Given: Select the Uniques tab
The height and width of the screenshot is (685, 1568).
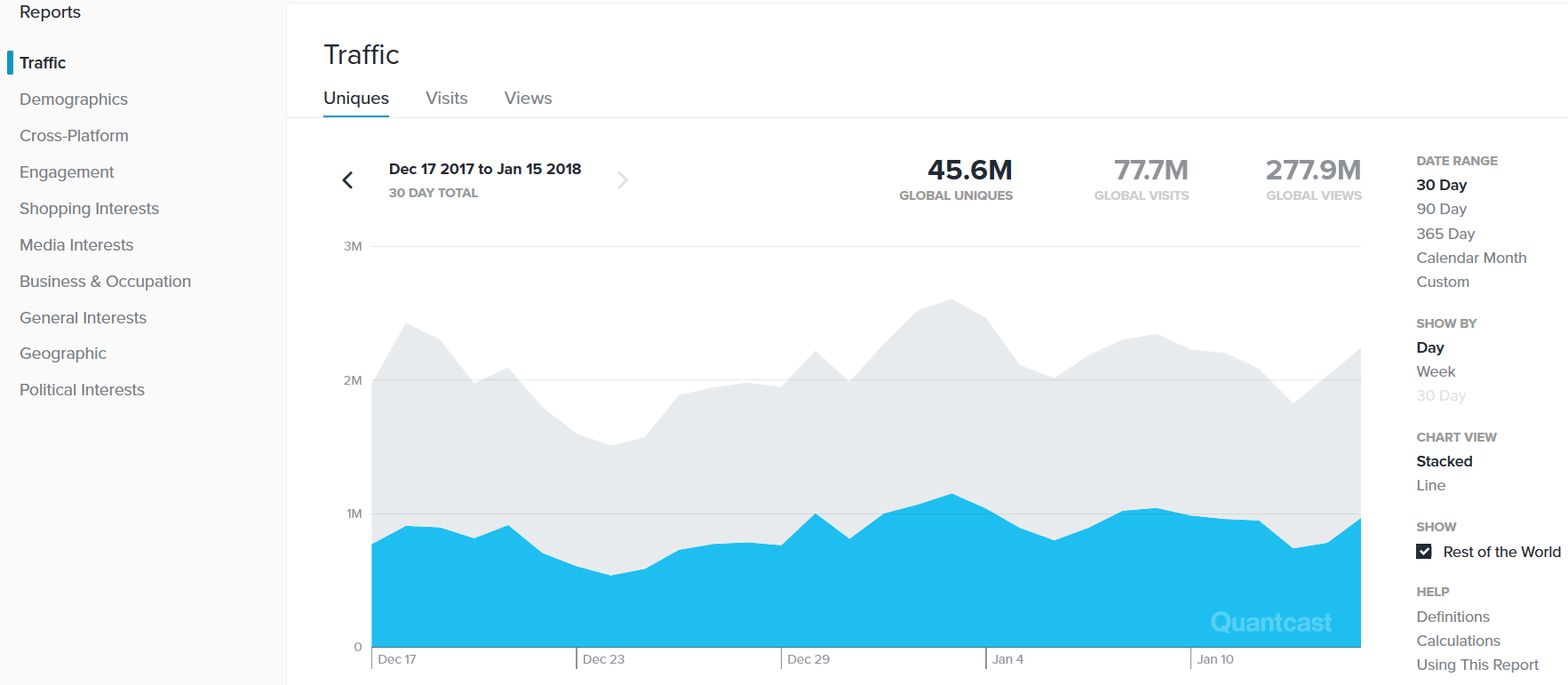Looking at the screenshot, I should coord(355,99).
